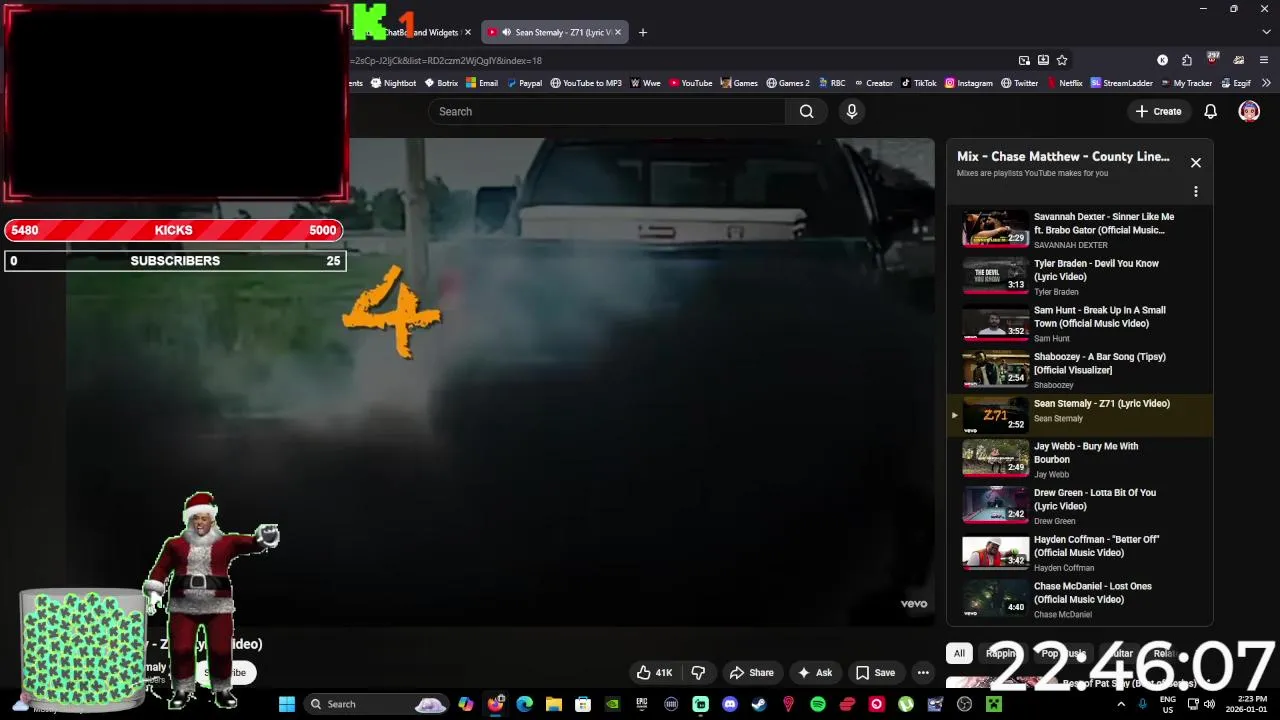Close the Sean Stemaly Z71 tab
Screen dimensions: 1280x720
(617, 32)
